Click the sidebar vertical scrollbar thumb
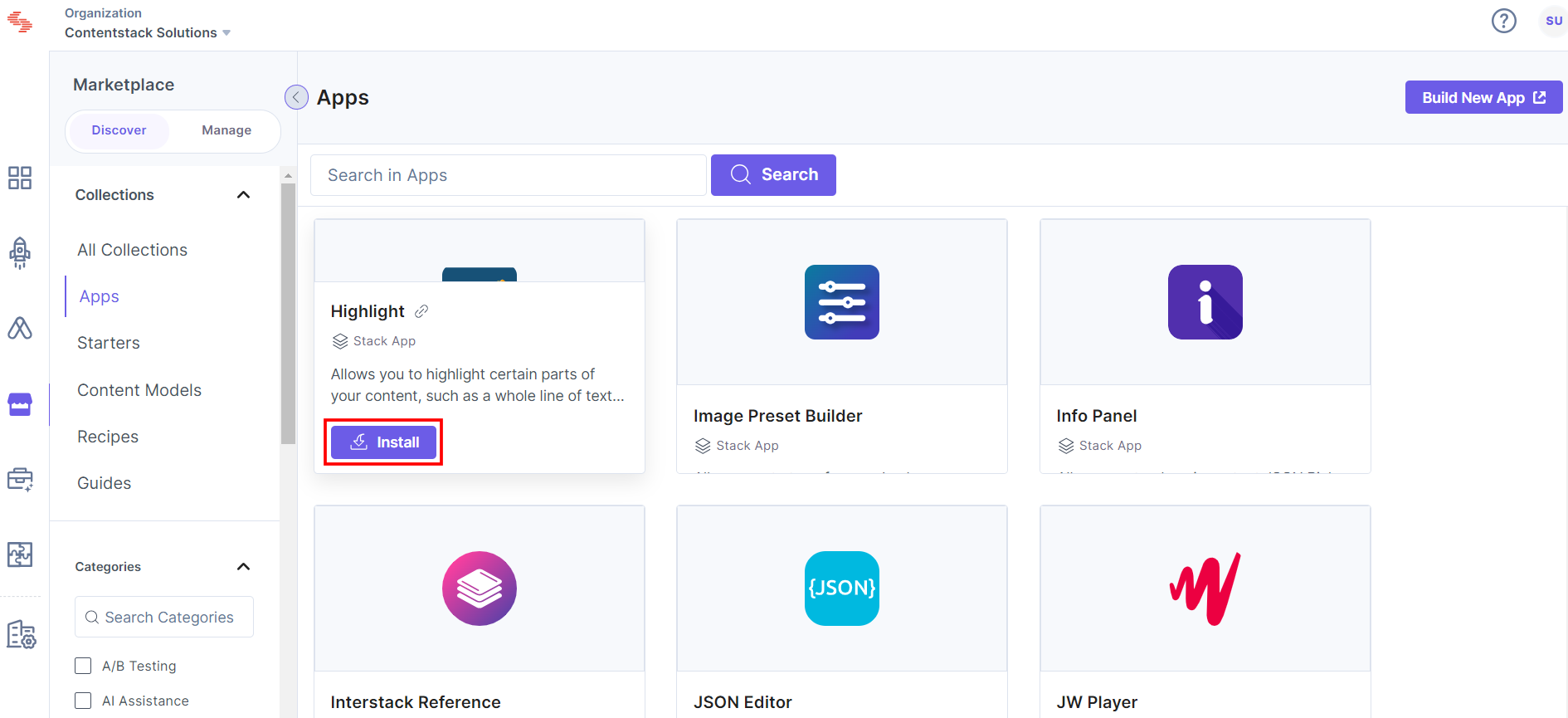The image size is (1568, 718). 288,314
